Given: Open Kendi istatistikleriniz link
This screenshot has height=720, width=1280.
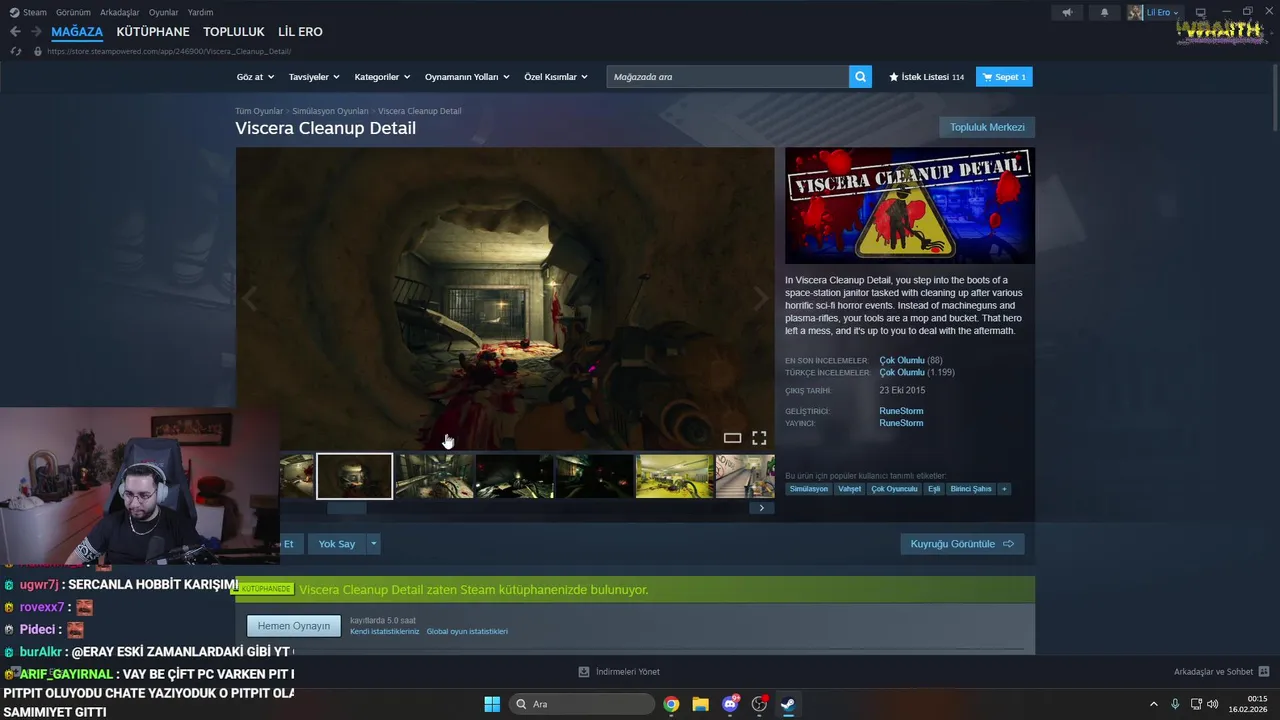Looking at the screenshot, I should [x=384, y=632].
